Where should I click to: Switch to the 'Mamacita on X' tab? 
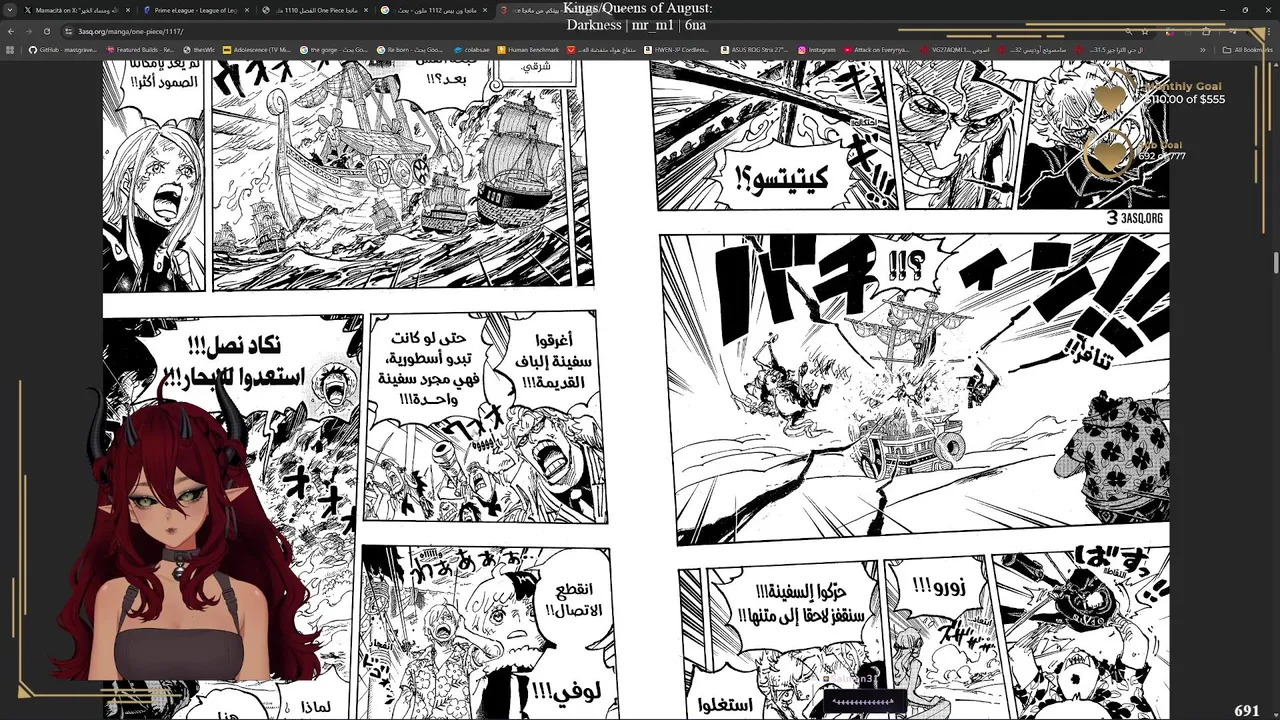(x=77, y=10)
